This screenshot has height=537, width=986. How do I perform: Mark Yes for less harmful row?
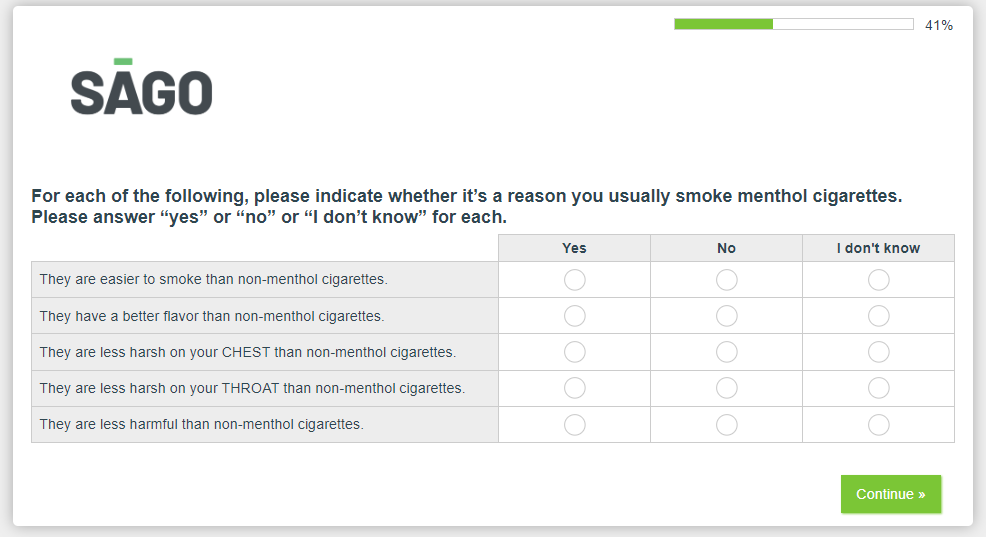pos(574,425)
